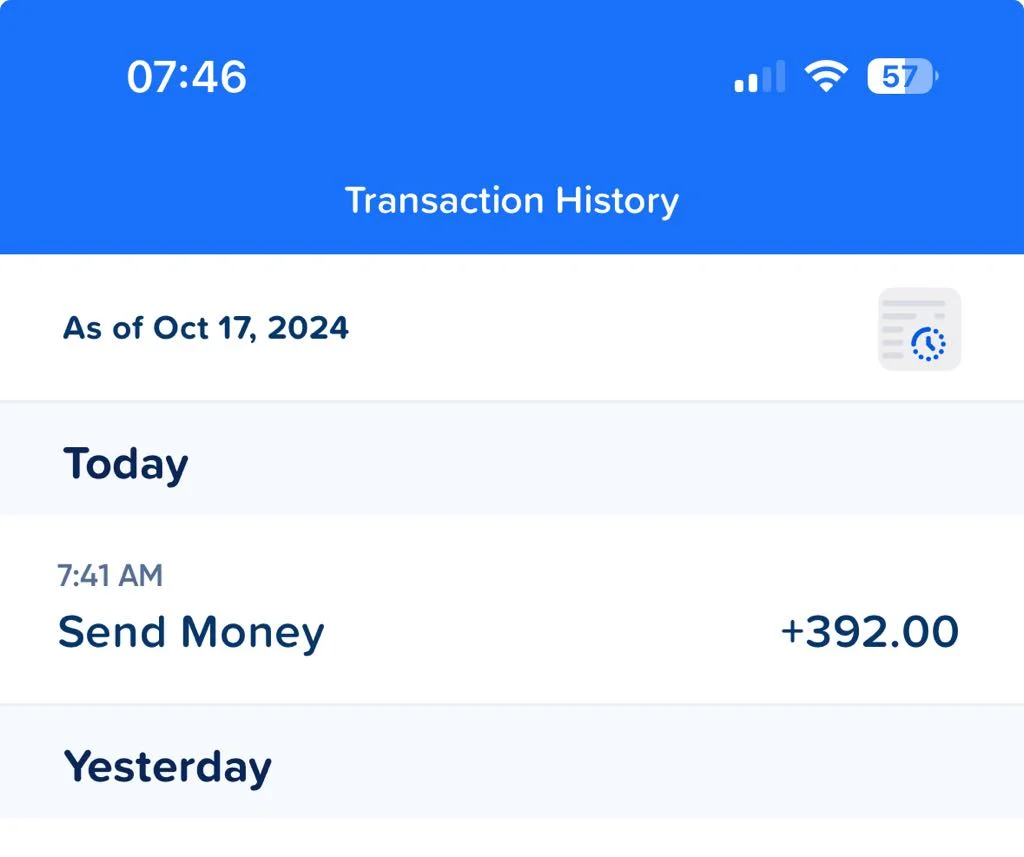Tap the 7:41 AM timestamp
The height and width of the screenshot is (857, 1024).
pos(110,575)
